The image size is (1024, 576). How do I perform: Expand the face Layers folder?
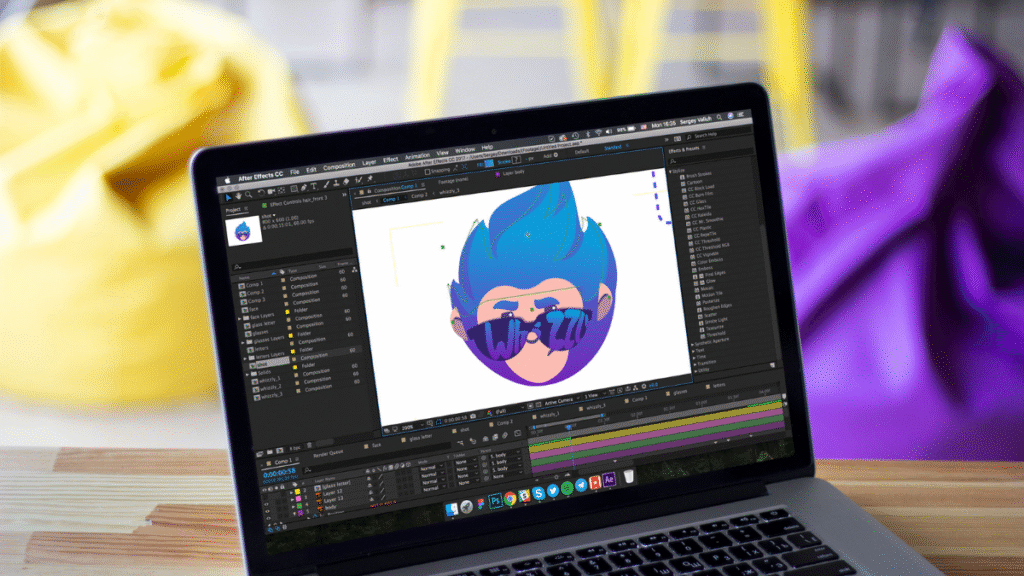click(239, 318)
